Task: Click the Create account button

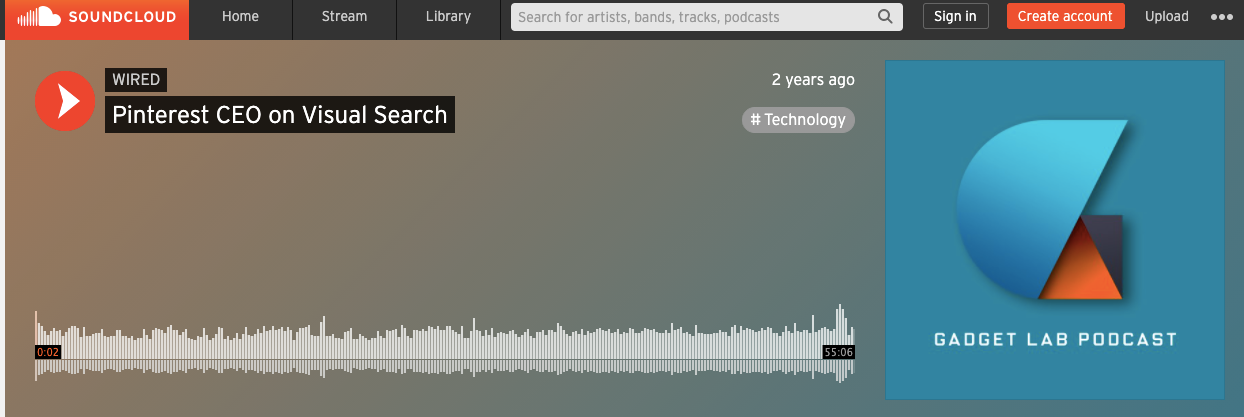Action: click(x=1065, y=16)
